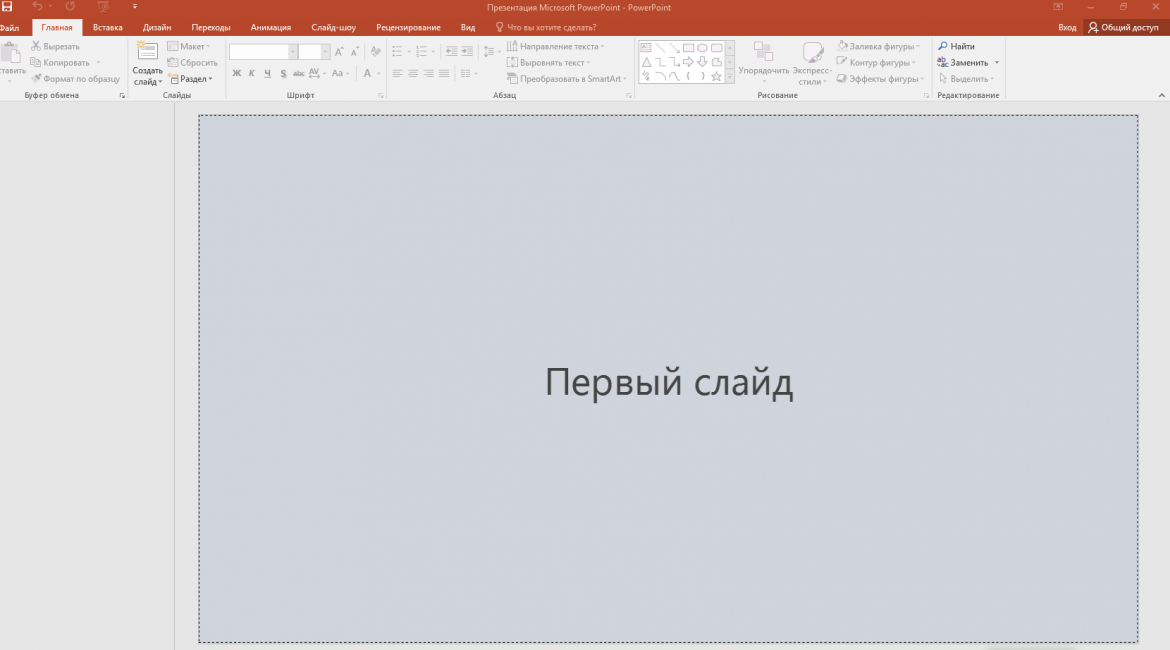Toggle text shadow (S) formatting
This screenshot has height=650, width=1170.
point(283,73)
